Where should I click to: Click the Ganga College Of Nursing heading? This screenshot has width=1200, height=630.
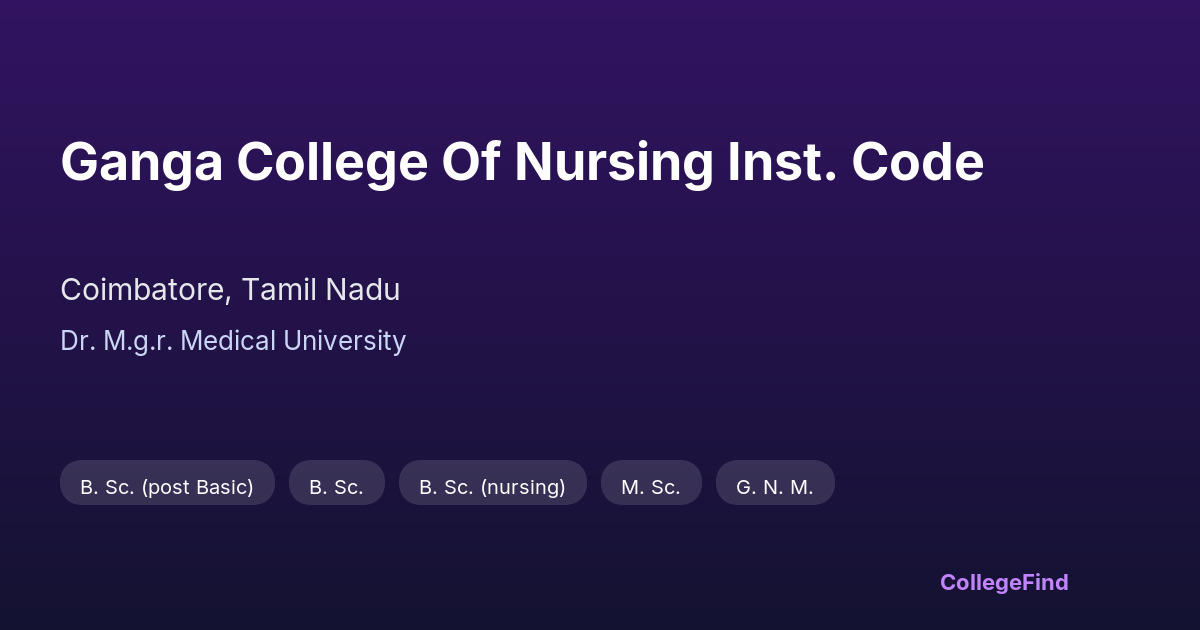click(521, 162)
